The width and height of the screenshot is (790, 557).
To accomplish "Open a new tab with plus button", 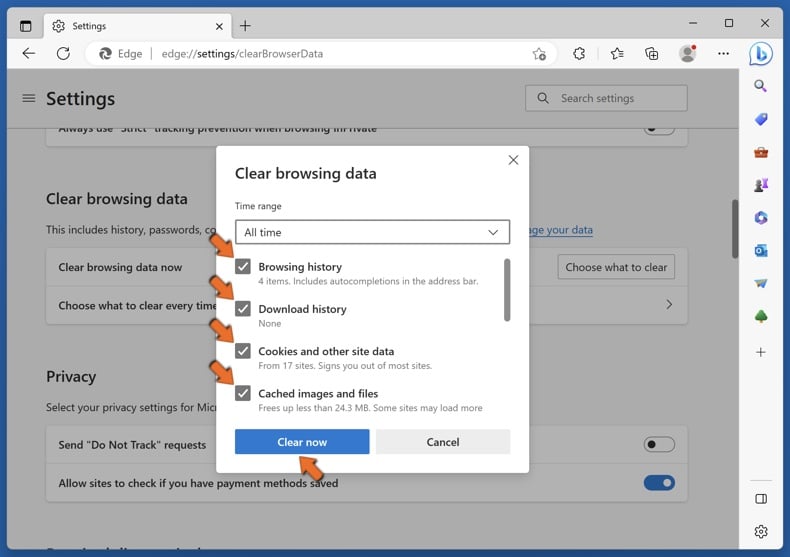I will [x=245, y=26].
